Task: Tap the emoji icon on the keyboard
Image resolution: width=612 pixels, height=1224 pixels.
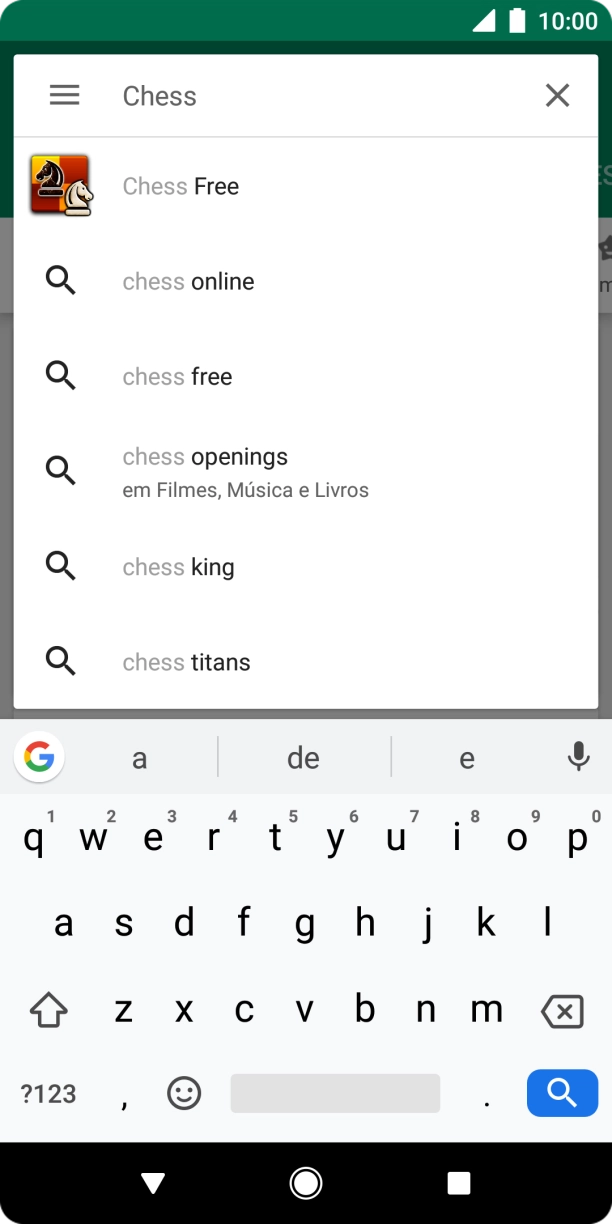Action: pos(186,1093)
